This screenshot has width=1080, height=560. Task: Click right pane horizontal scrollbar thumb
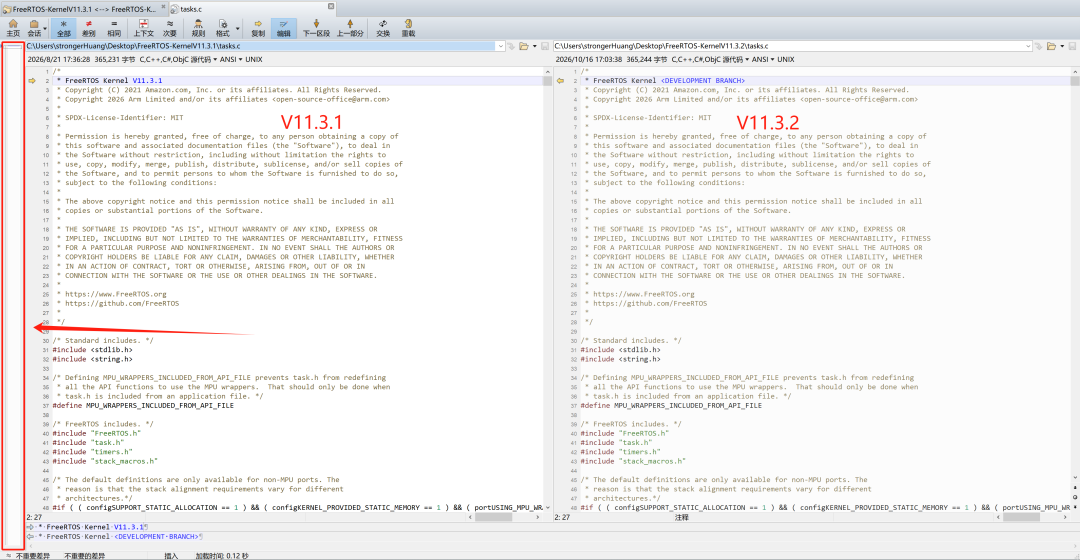1021,517
